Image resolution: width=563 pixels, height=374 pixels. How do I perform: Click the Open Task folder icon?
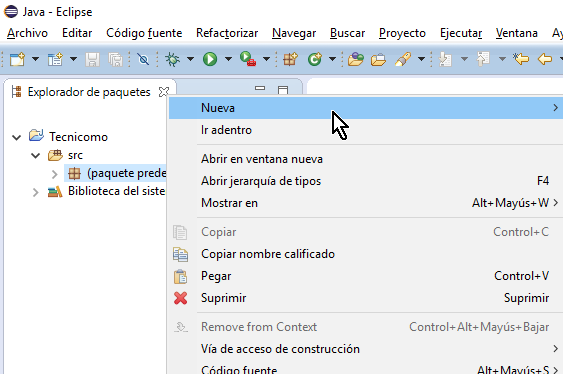[378, 59]
